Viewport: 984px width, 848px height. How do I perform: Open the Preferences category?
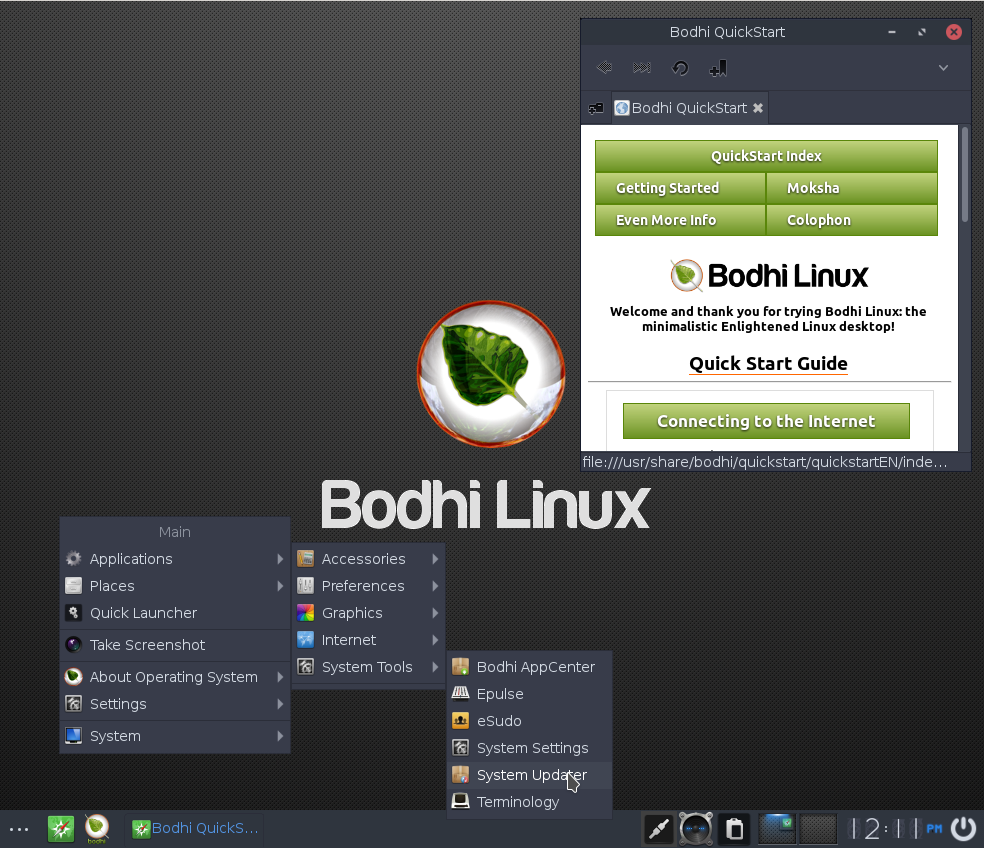click(368, 586)
